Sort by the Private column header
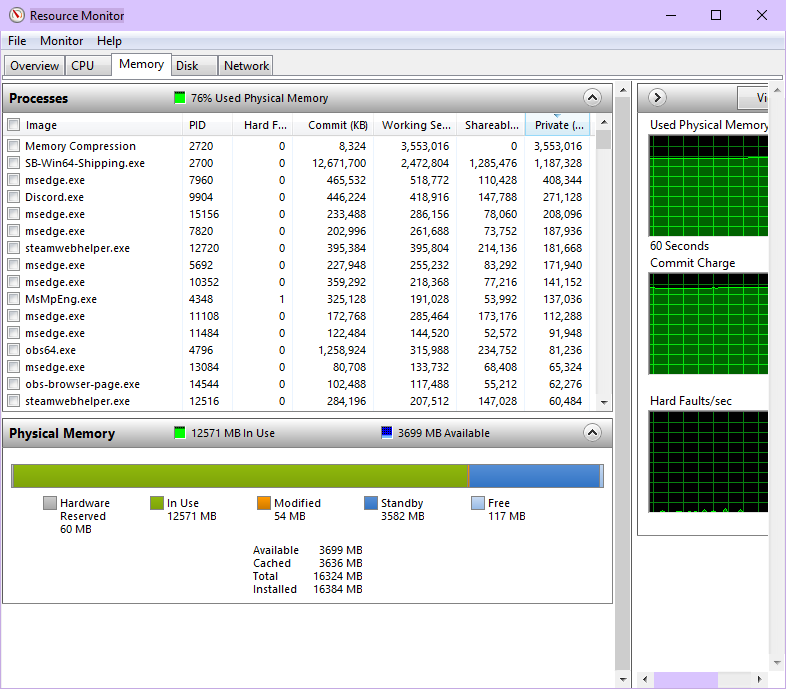The image size is (786, 689). [557, 125]
